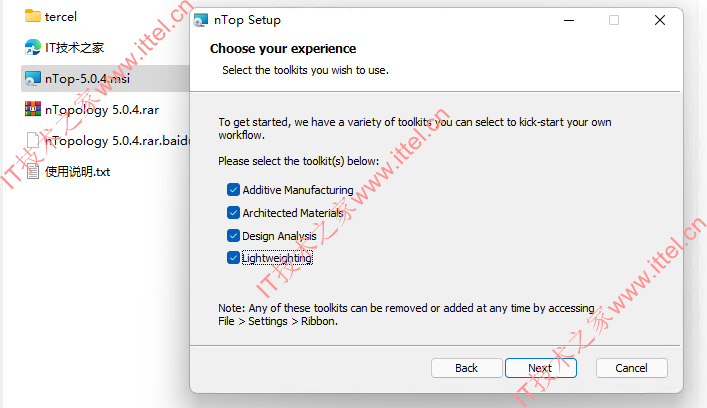This screenshot has width=707, height=408.
Task: Toggle the Lightweighting checkbox
Action: (233, 258)
